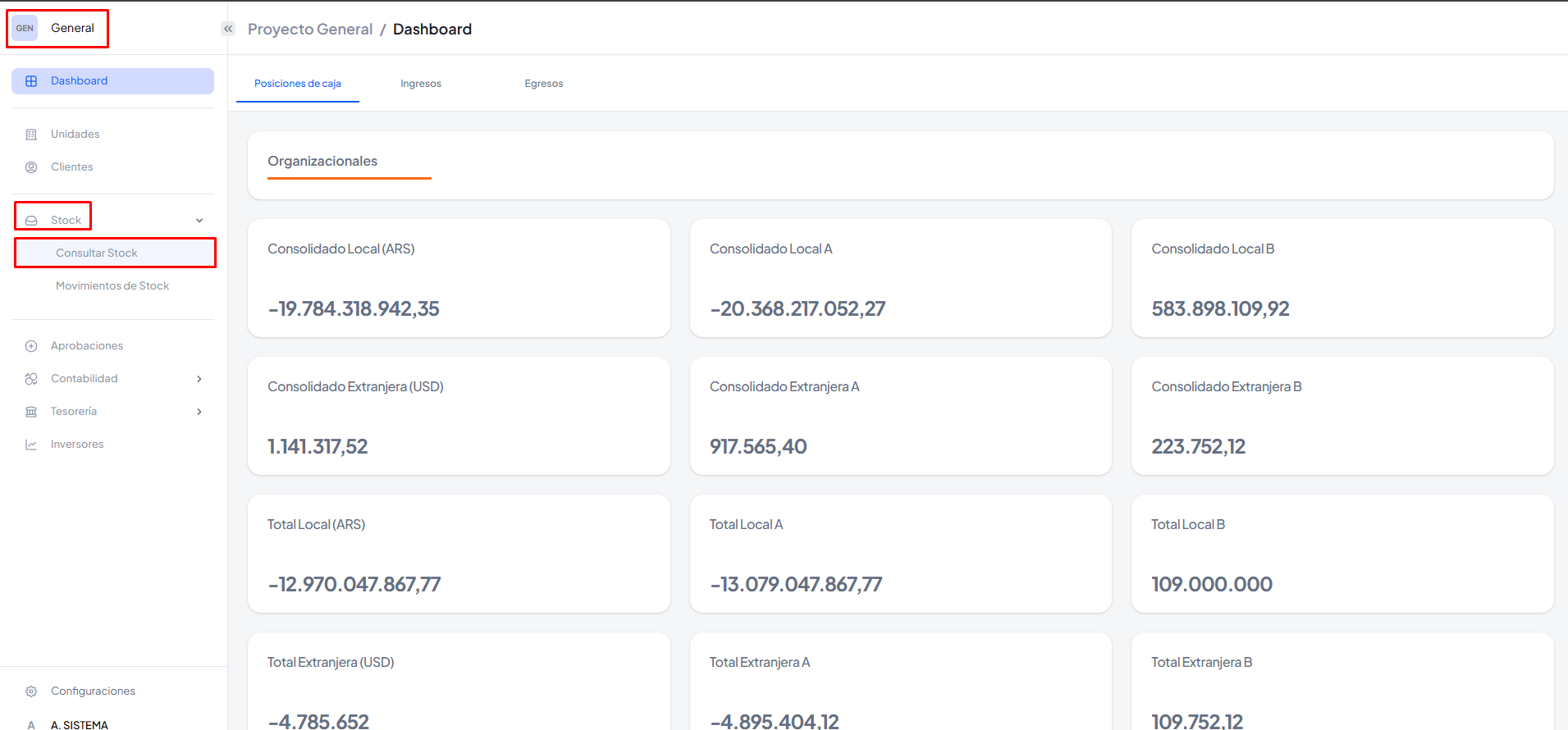Image resolution: width=1568 pixels, height=730 pixels.
Task: Click the Aprobaciones circle-plus icon
Action: click(31, 346)
